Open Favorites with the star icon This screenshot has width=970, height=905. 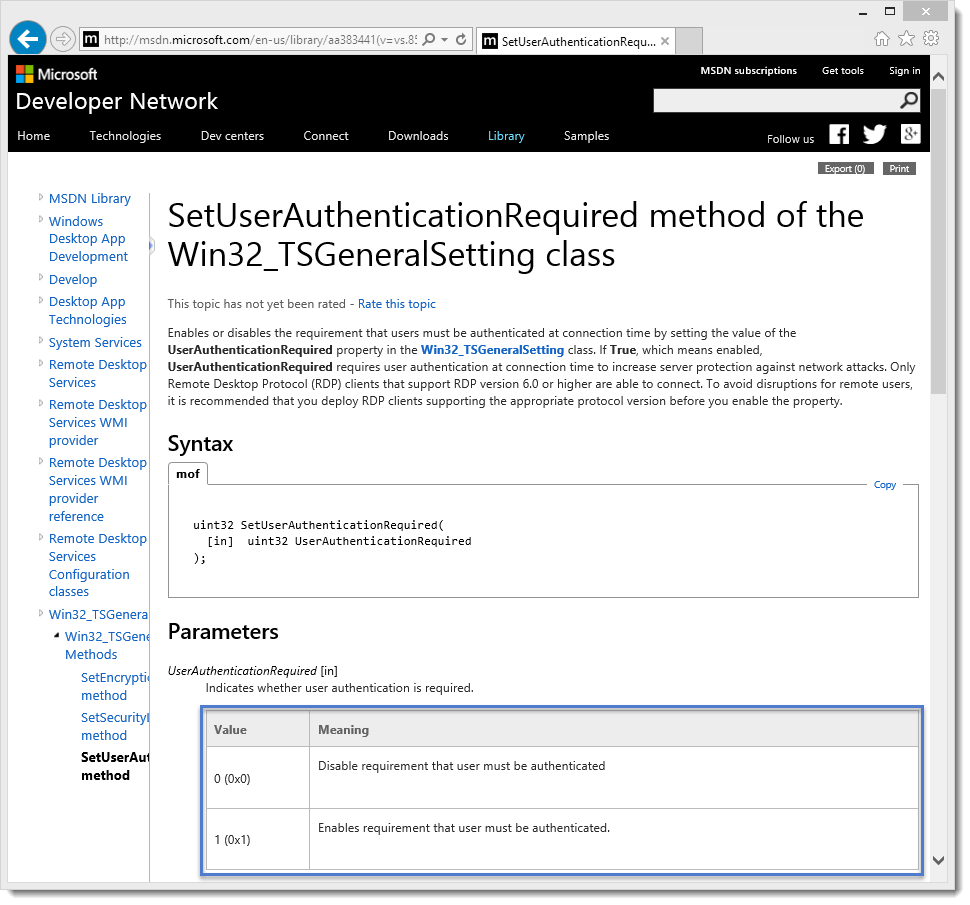click(x=906, y=39)
